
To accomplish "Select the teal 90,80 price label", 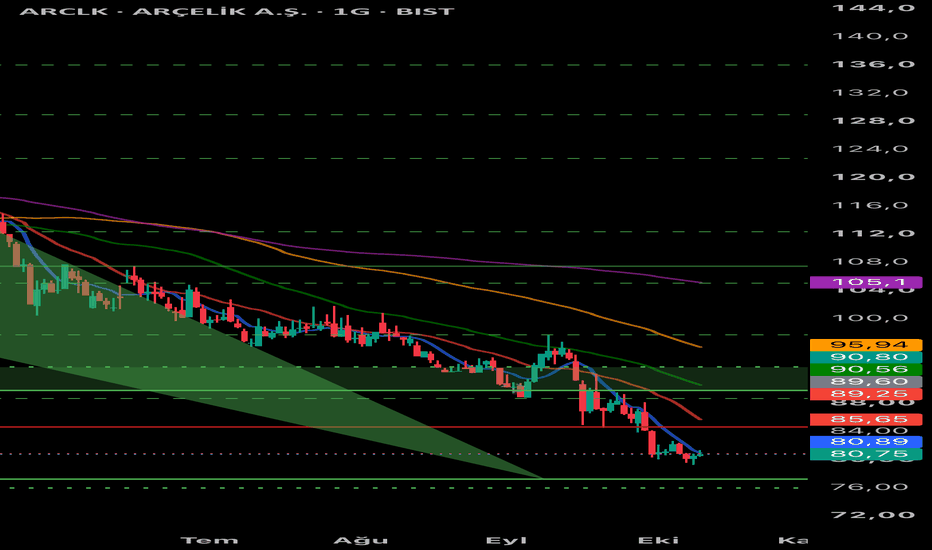I will tap(866, 357).
